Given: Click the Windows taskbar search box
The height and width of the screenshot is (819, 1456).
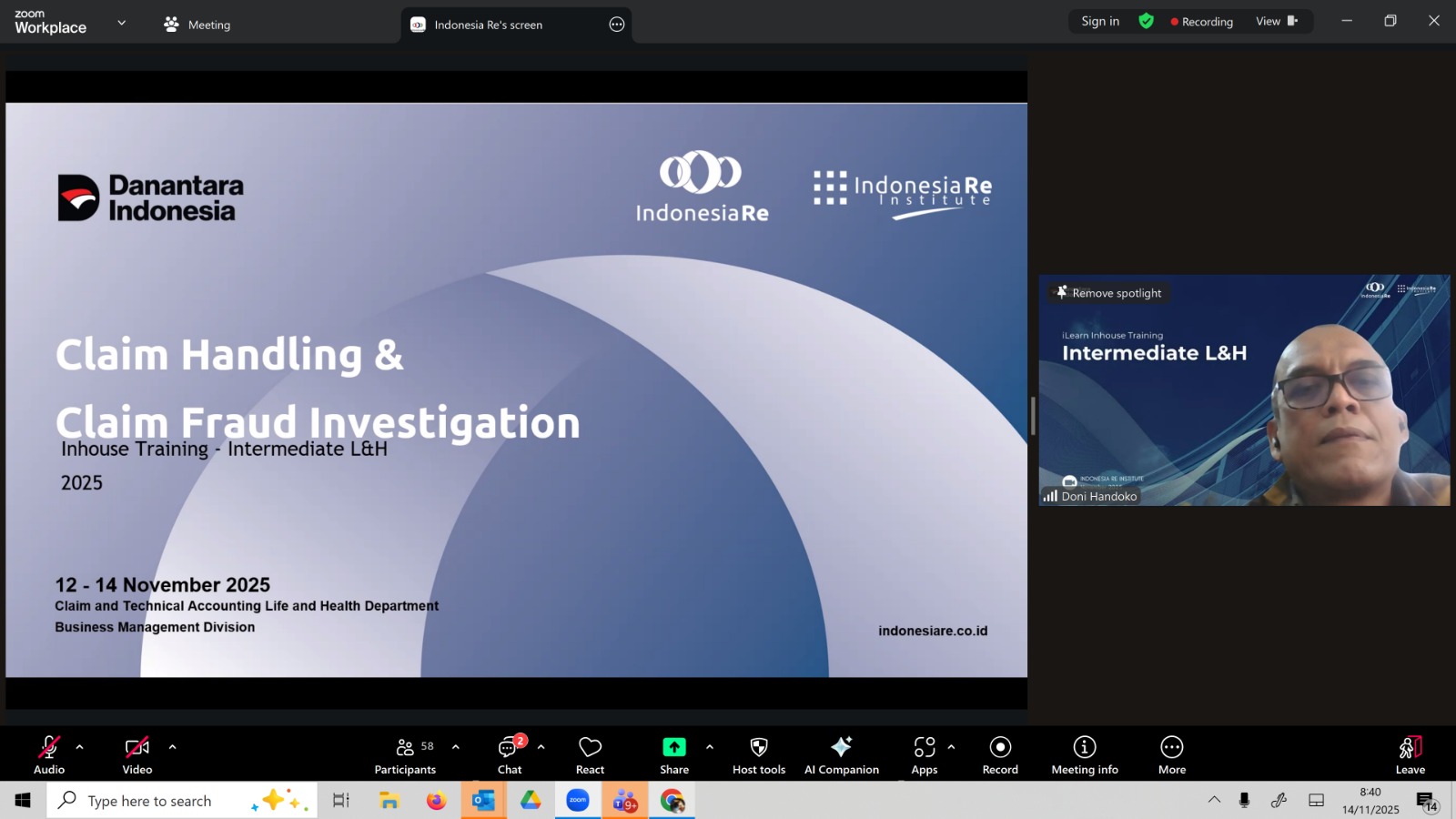Looking at the screenshot, I should coord(150,801).
